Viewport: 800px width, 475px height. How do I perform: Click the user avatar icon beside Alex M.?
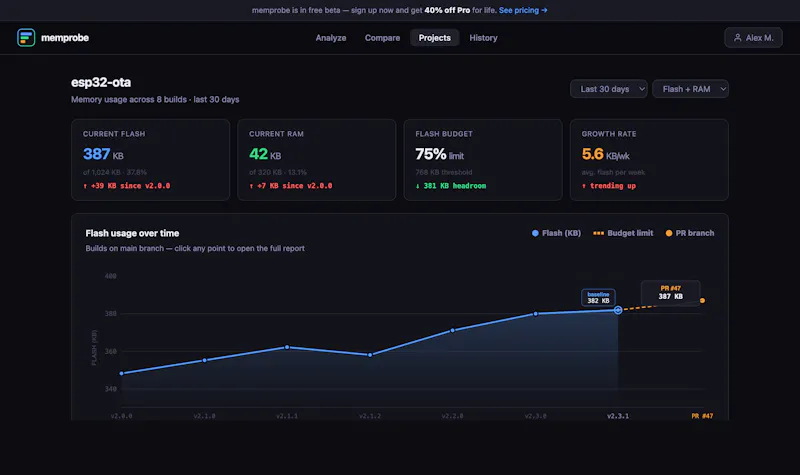pyautogui.click(x=737, y=38)
